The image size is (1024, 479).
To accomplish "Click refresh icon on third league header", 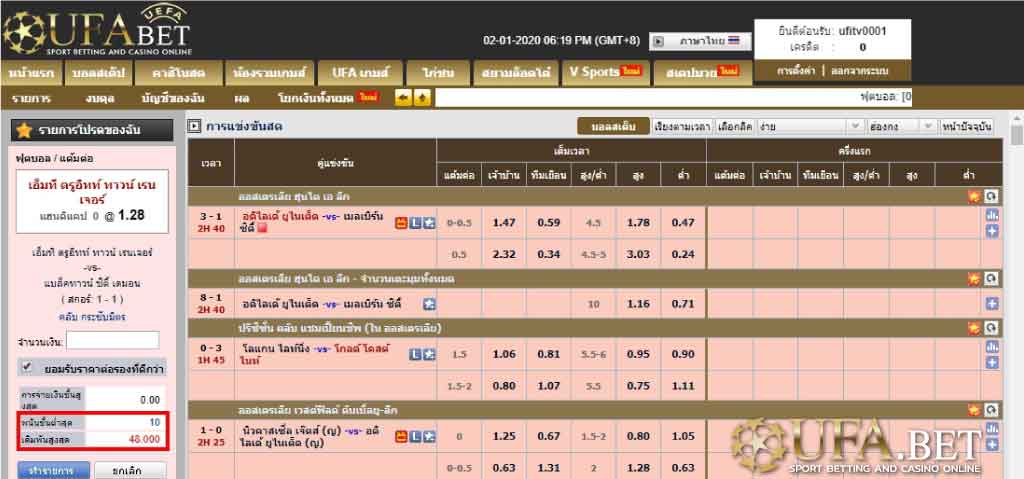I will [991, 327].
